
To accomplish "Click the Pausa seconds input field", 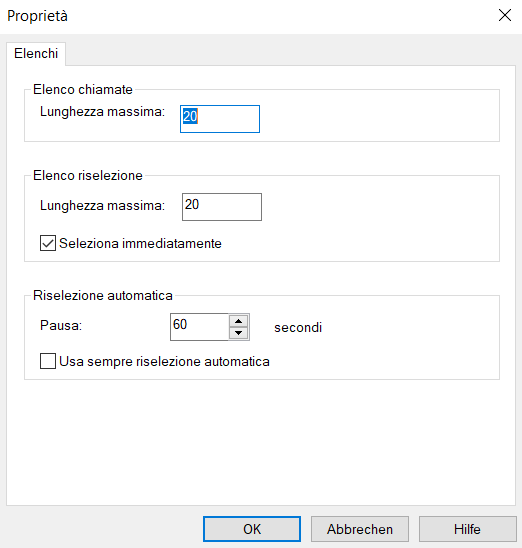I will click(x=199, y=327).
